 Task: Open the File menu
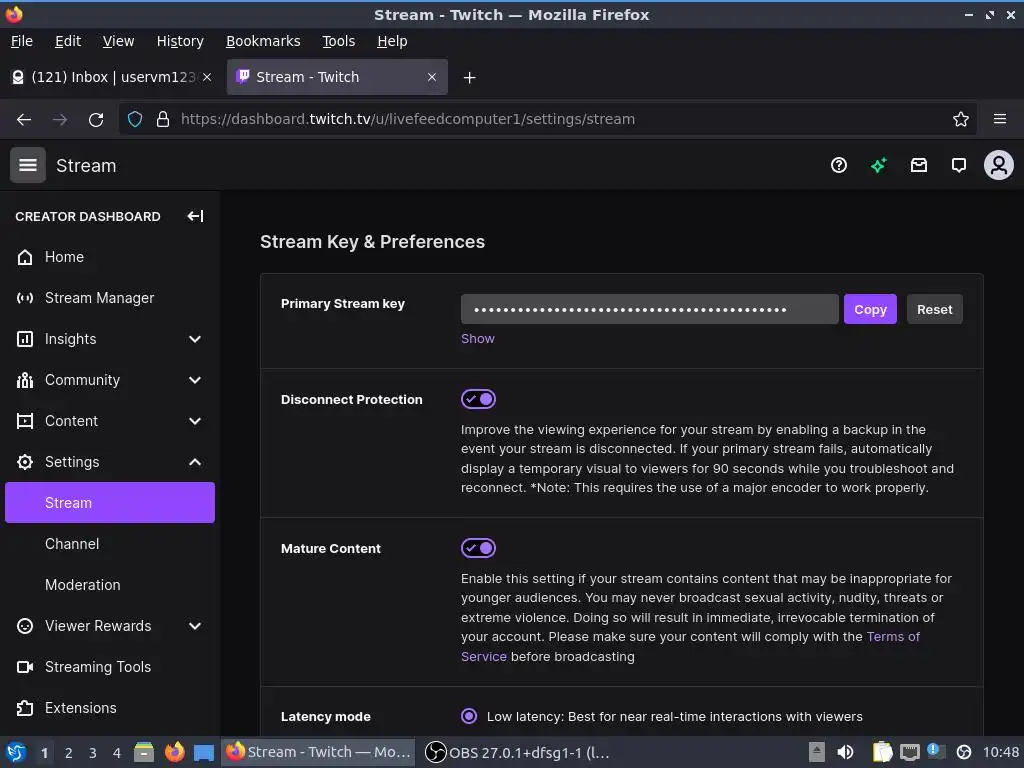22,41
